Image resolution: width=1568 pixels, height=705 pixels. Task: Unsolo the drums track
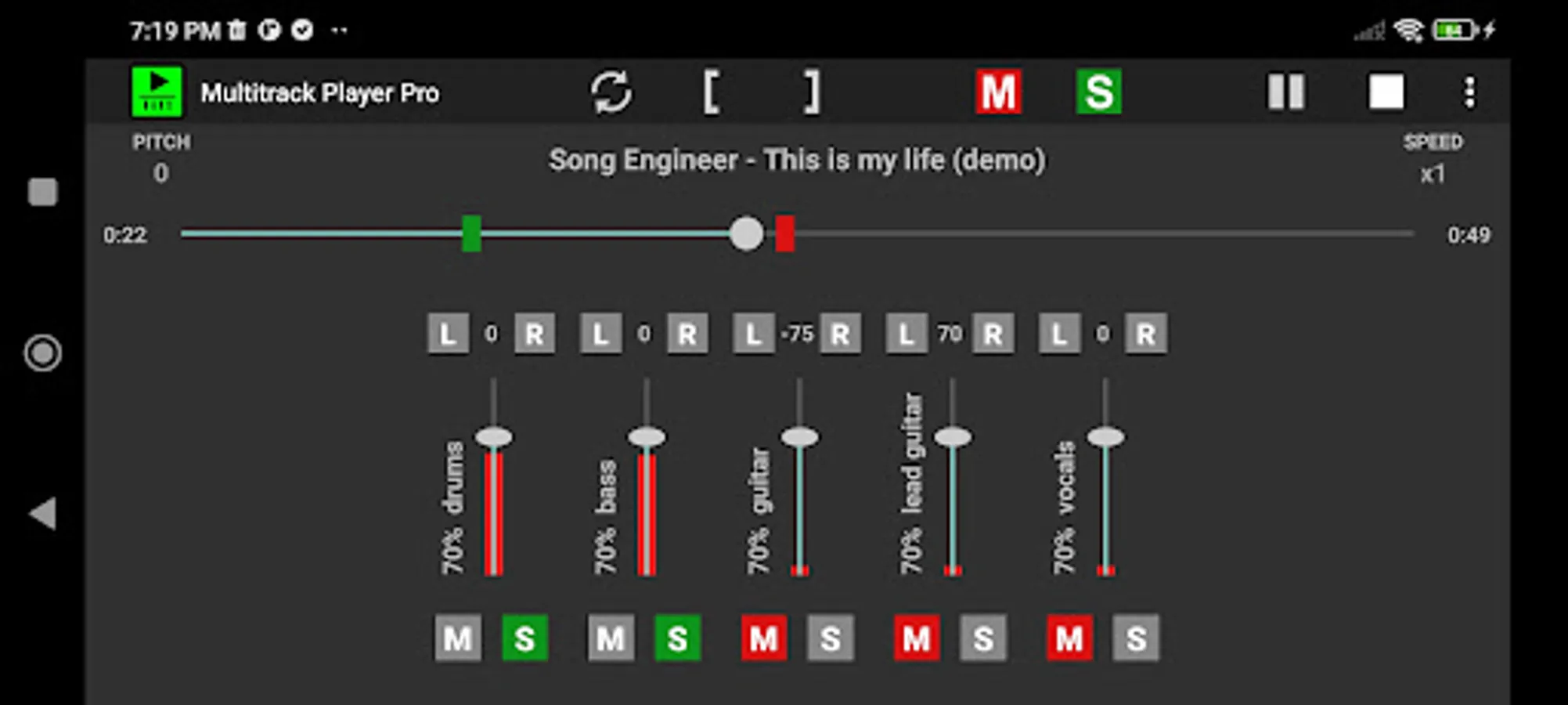pos(524,638)
